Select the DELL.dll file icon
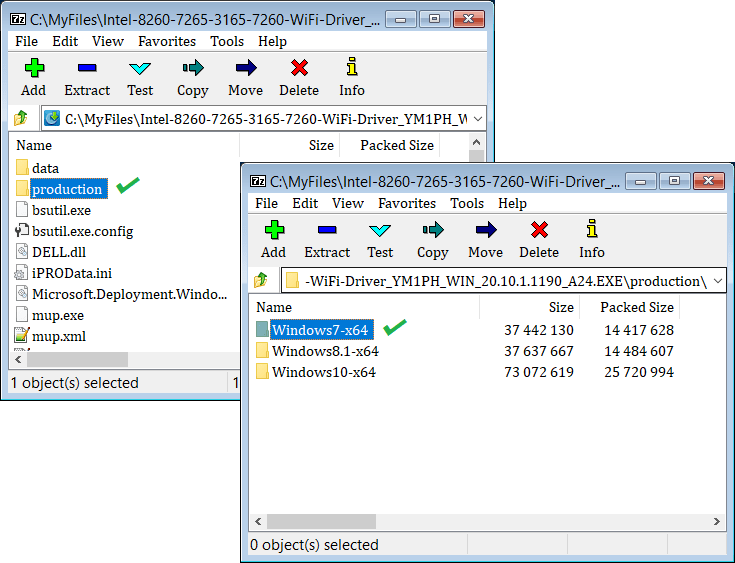The image size is (735, 563). click(22, 252)
